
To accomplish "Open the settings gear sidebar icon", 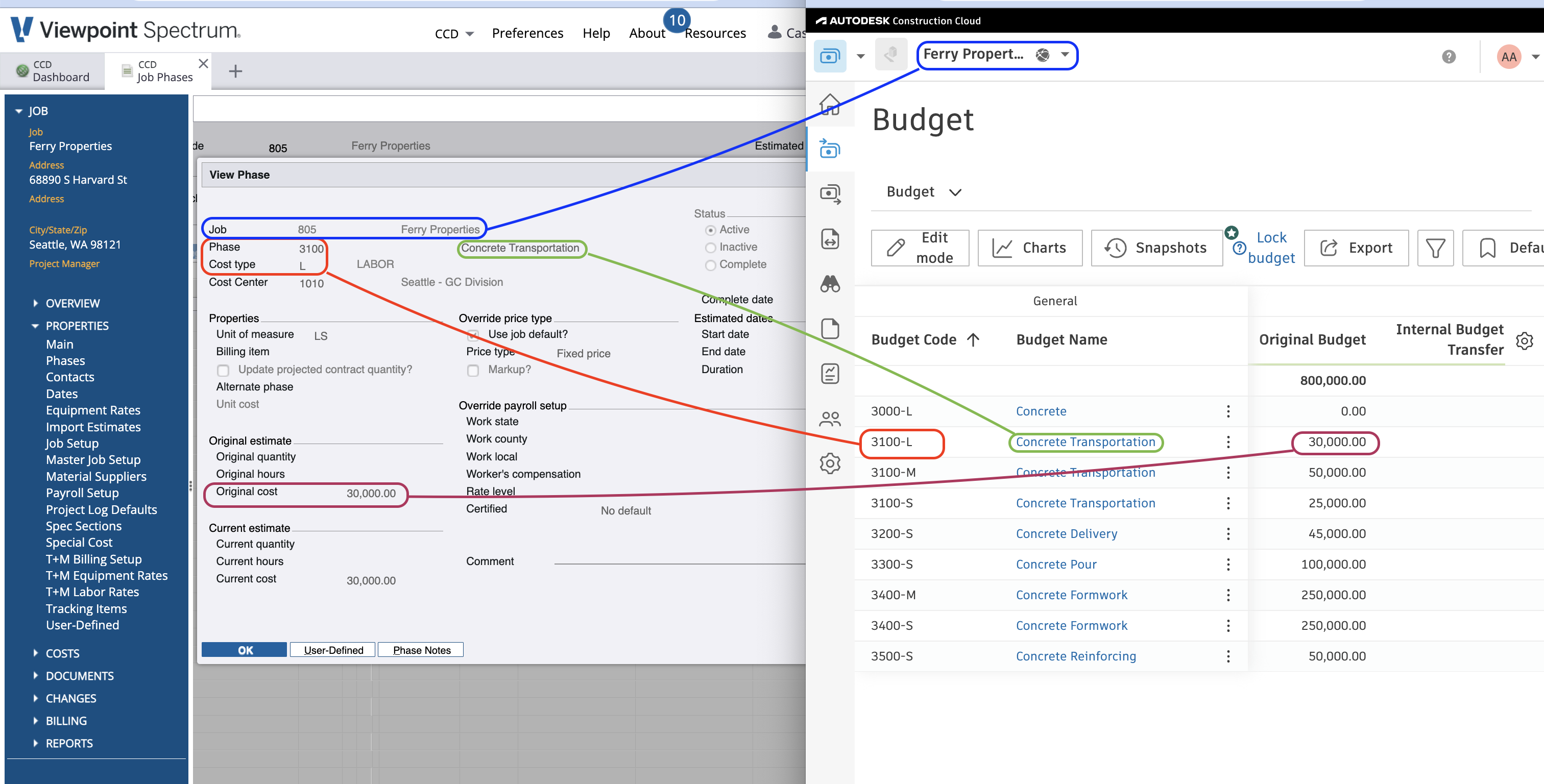I will point(830,463).
